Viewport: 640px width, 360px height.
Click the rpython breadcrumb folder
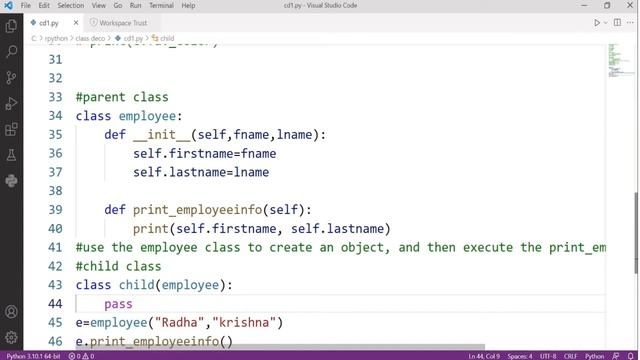pos(56,38)
